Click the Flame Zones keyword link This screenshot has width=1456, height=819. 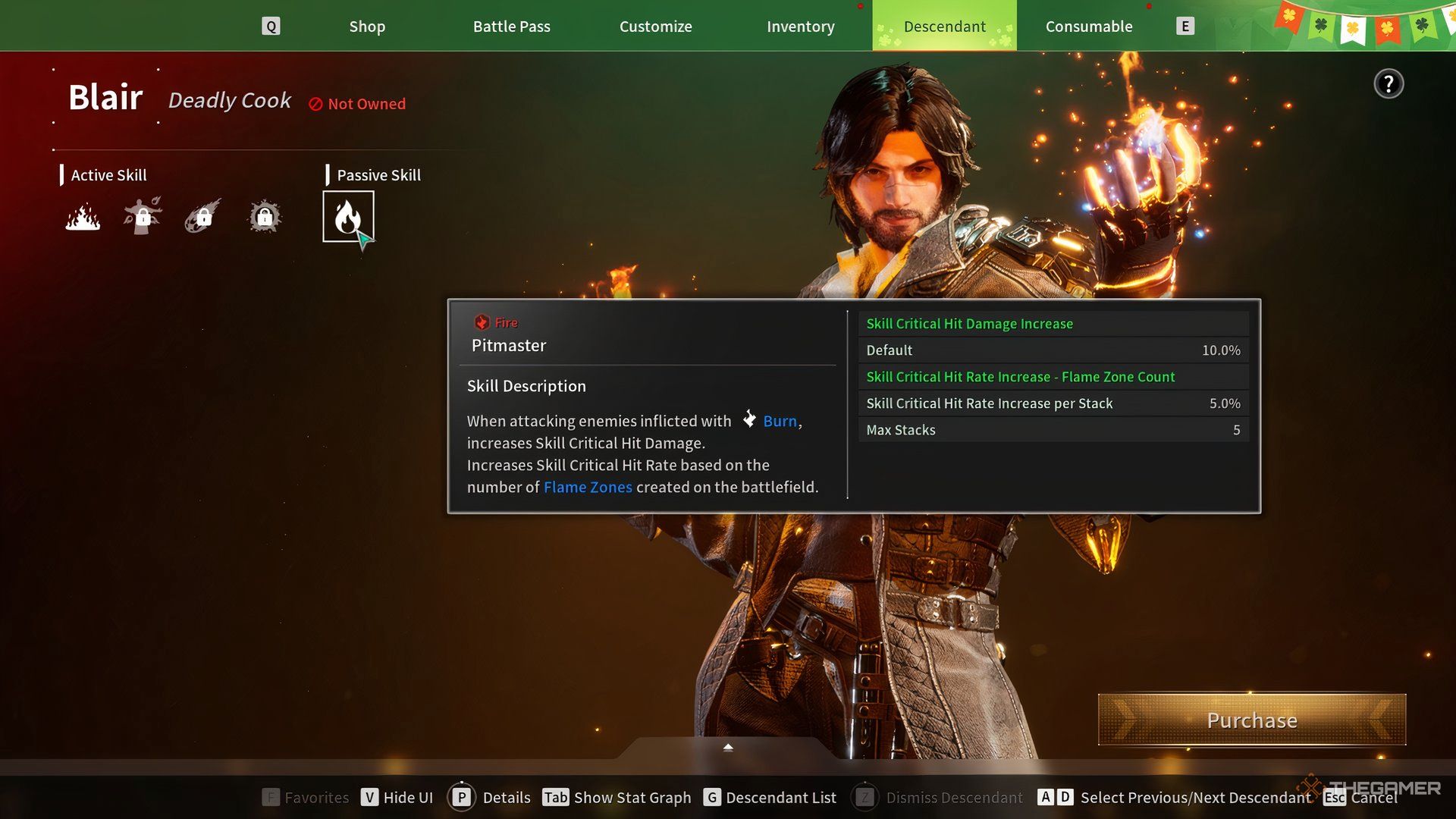tap(588, 487)
